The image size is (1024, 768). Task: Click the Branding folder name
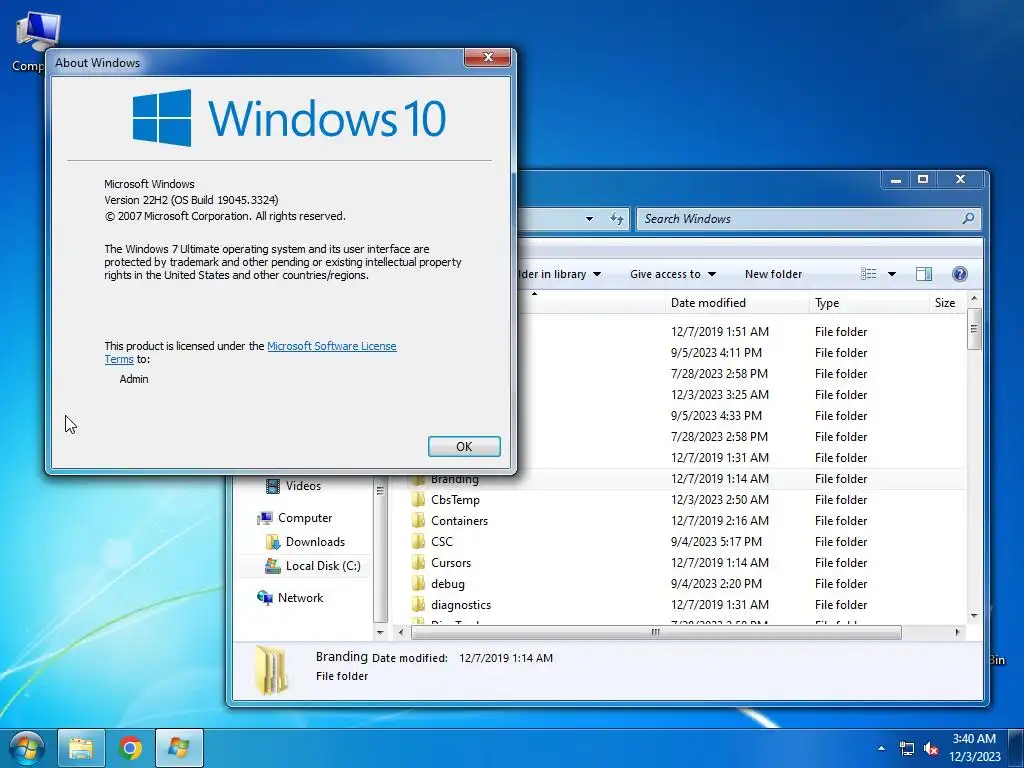click(455, 479)
